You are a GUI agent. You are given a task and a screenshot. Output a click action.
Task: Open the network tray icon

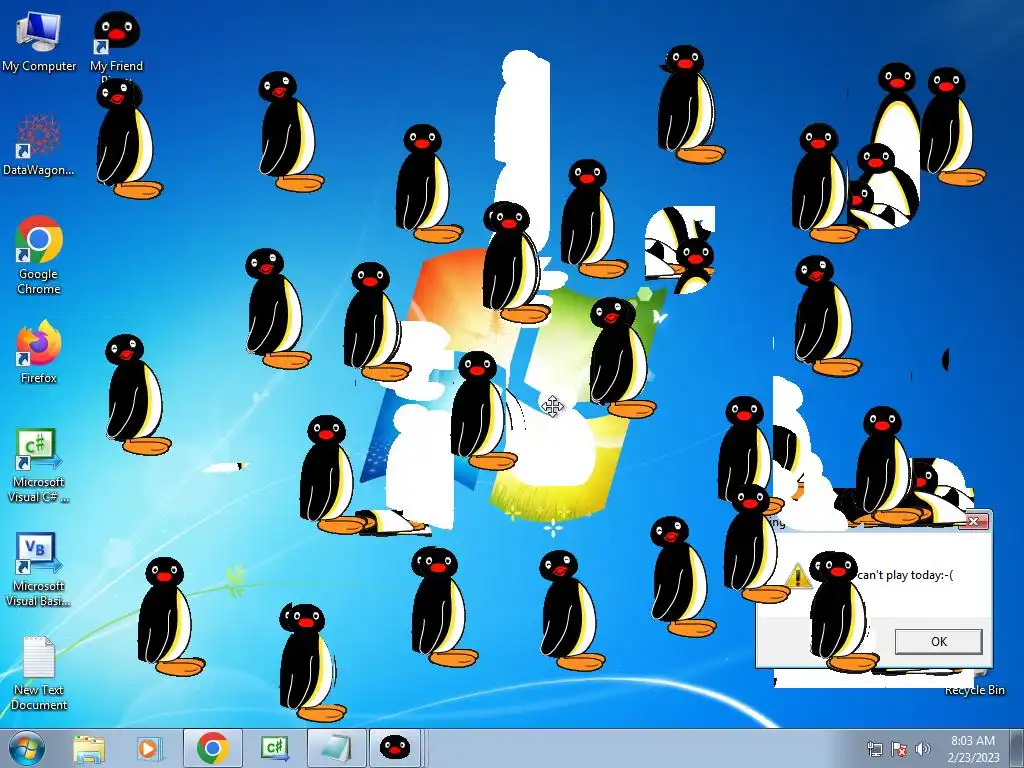point(874,749)
